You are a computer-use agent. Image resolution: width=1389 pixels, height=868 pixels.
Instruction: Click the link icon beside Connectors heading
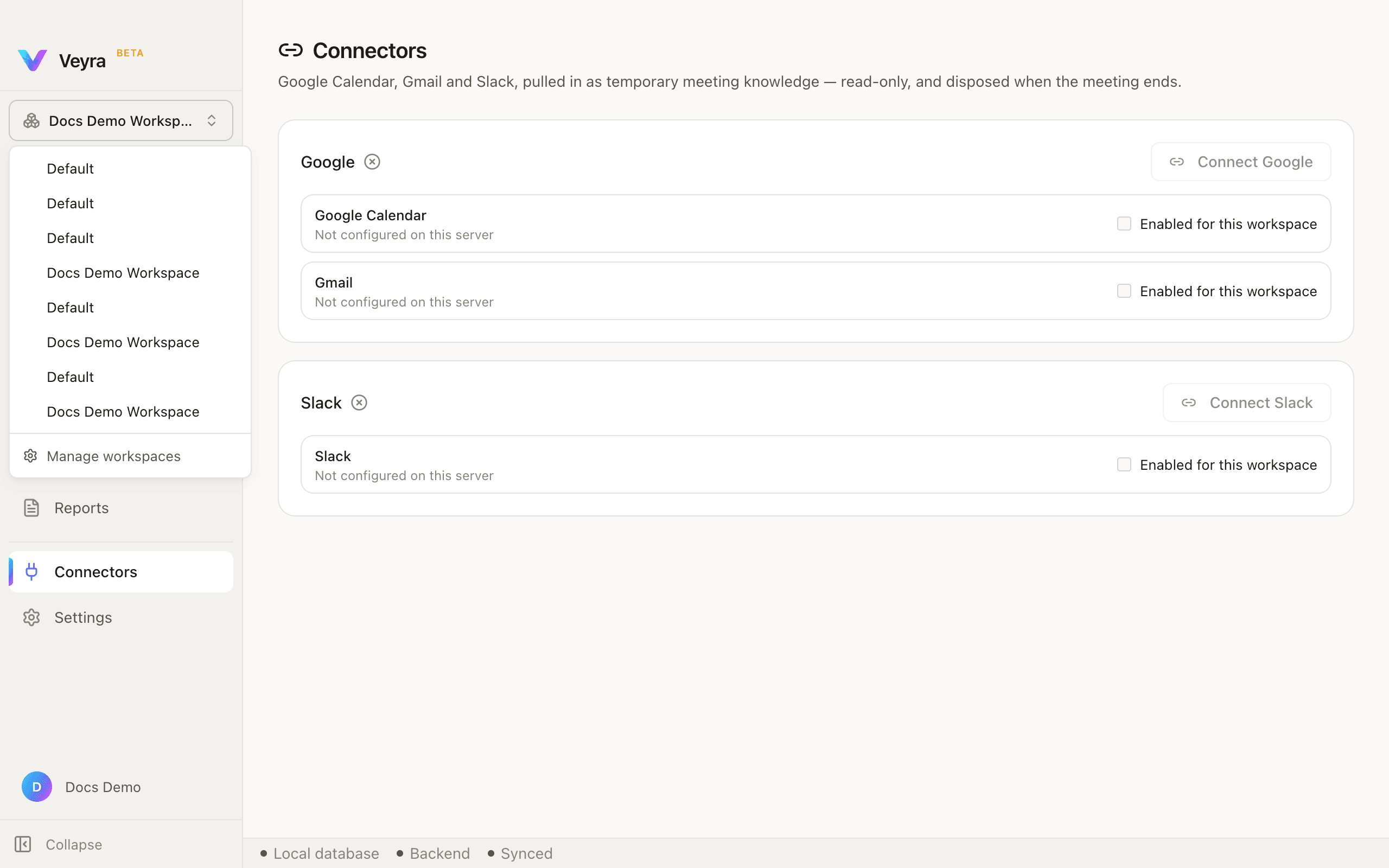pyautogui.click(x=290, y=50)
